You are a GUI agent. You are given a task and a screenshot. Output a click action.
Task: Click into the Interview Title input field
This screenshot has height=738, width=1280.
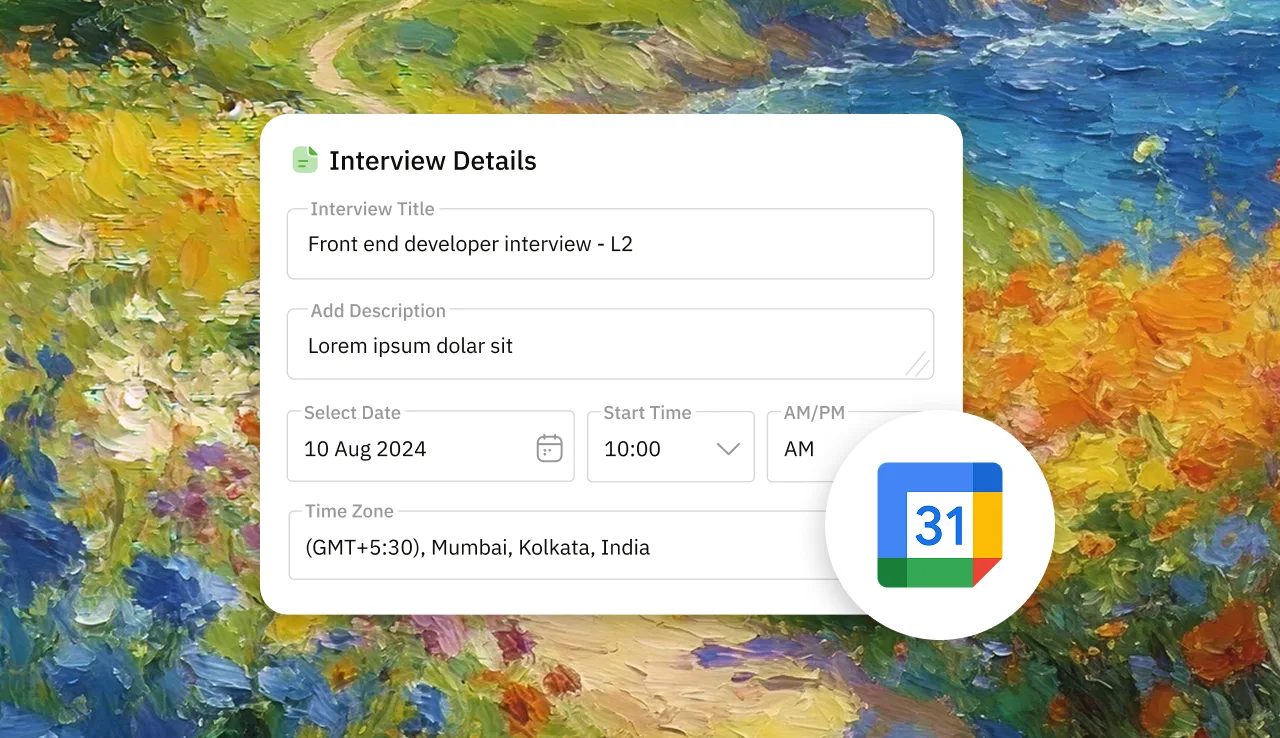coord(610,243)
